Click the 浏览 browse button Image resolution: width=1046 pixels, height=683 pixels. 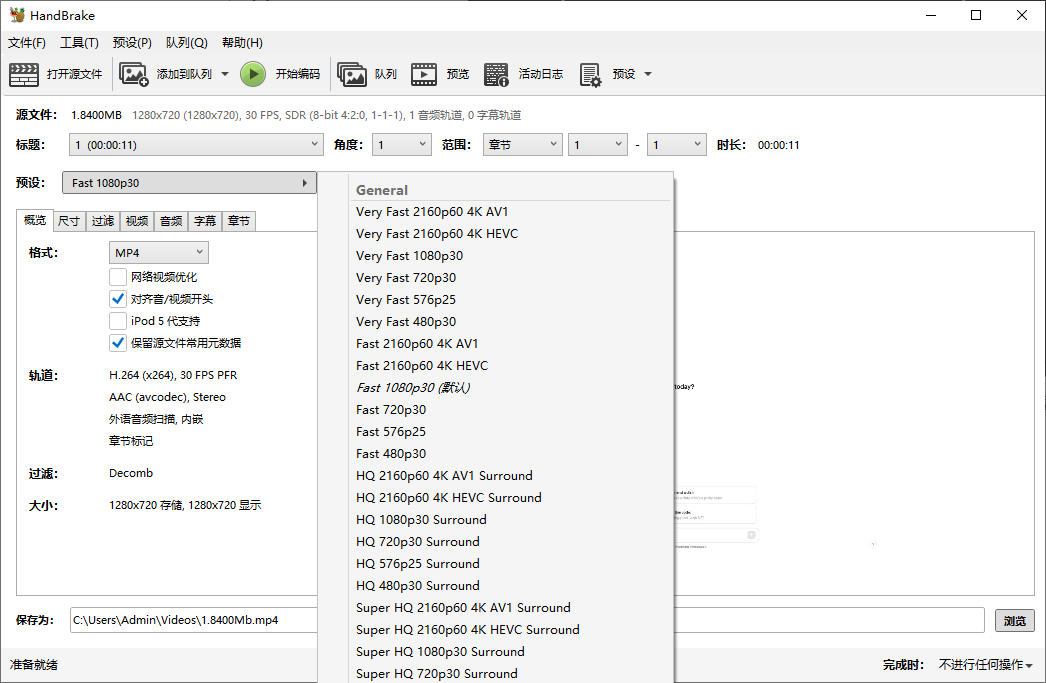click(x=1015, y=620)
